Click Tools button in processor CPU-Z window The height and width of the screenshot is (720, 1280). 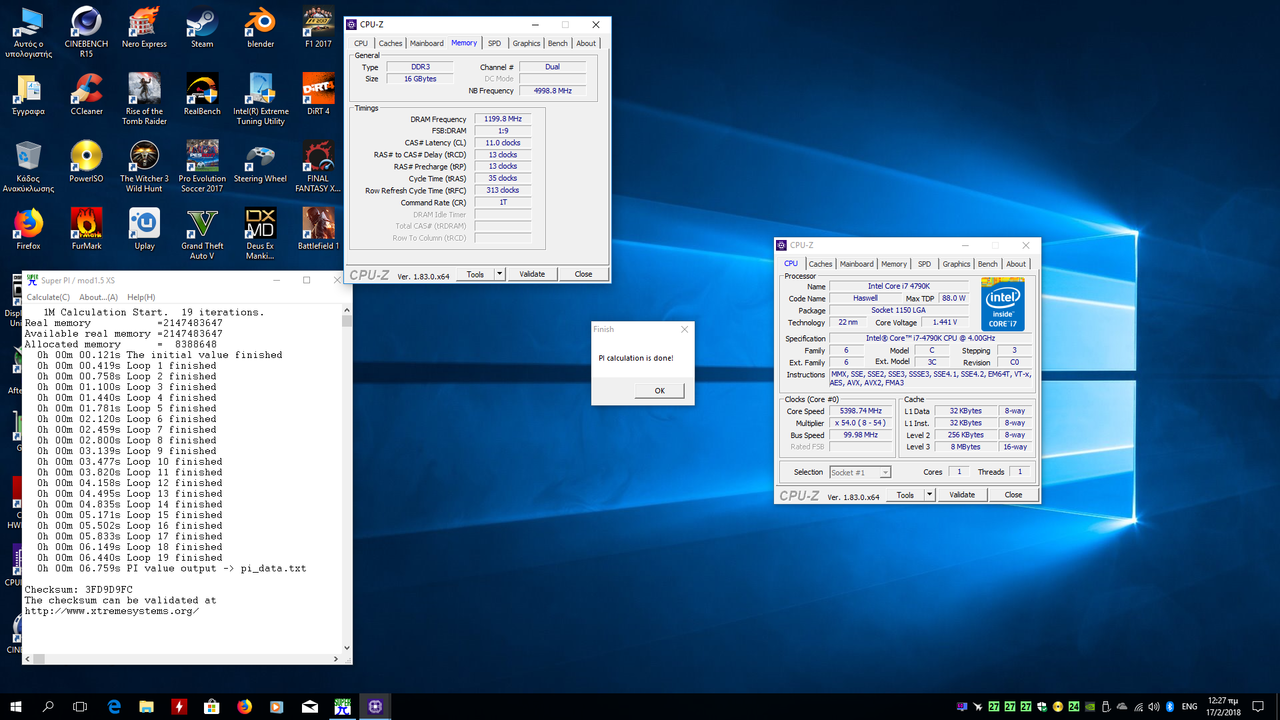pyautogui.click(x=905, y=495)
